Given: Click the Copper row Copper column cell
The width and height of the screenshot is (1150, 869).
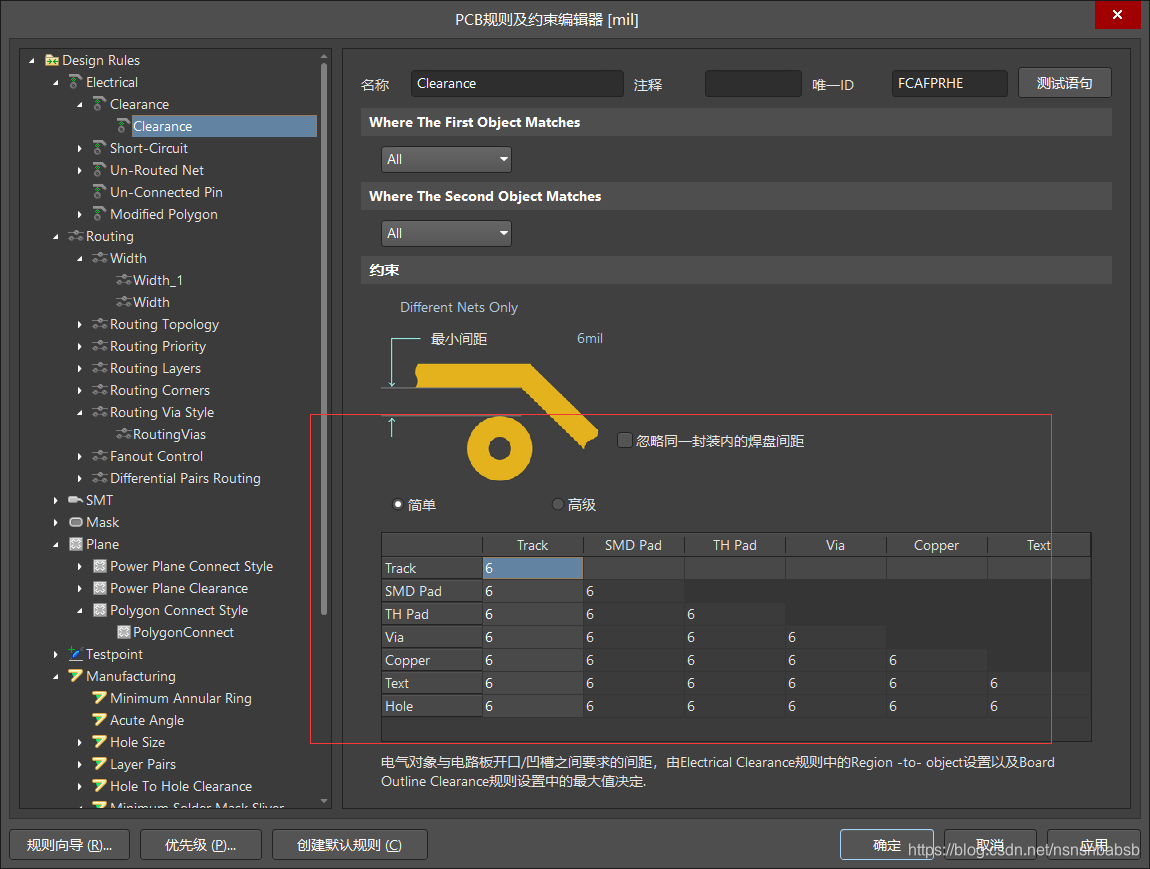Looking at the screenshot, I should pyautogui.click(x=937, y=660).
